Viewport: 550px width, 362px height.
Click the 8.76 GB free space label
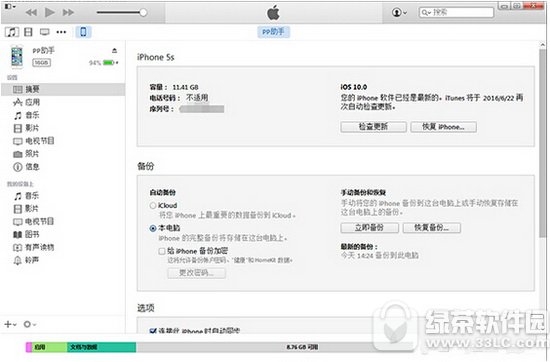coord(302,347)
